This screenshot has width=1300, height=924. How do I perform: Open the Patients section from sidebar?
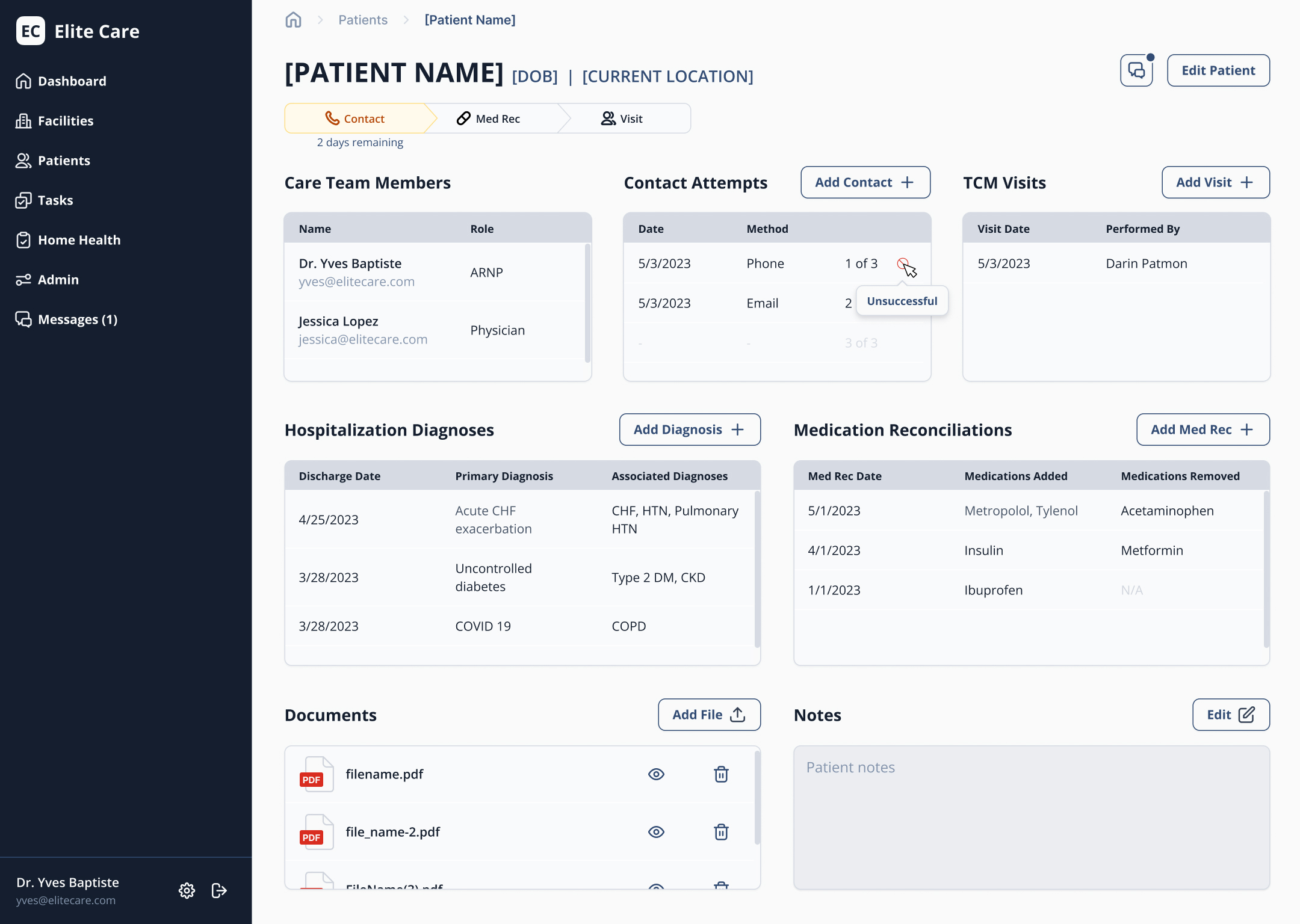pos(63,160)
